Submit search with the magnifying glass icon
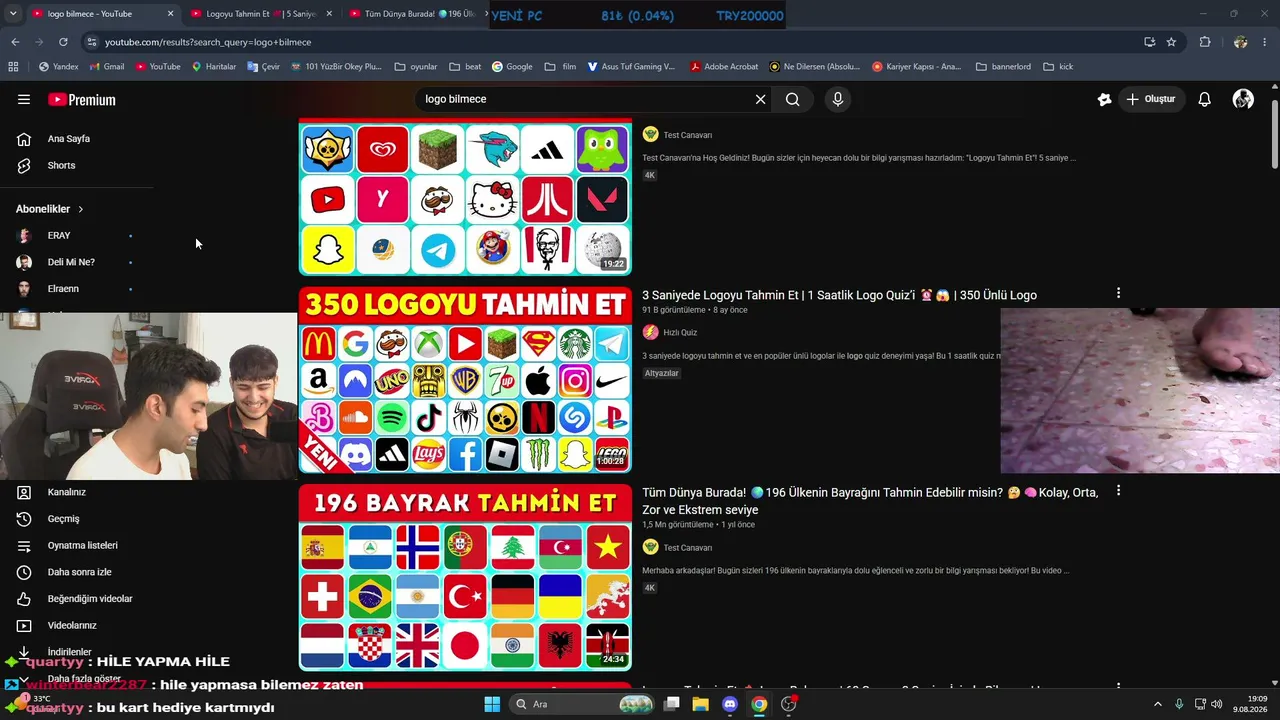 point(793,99)
